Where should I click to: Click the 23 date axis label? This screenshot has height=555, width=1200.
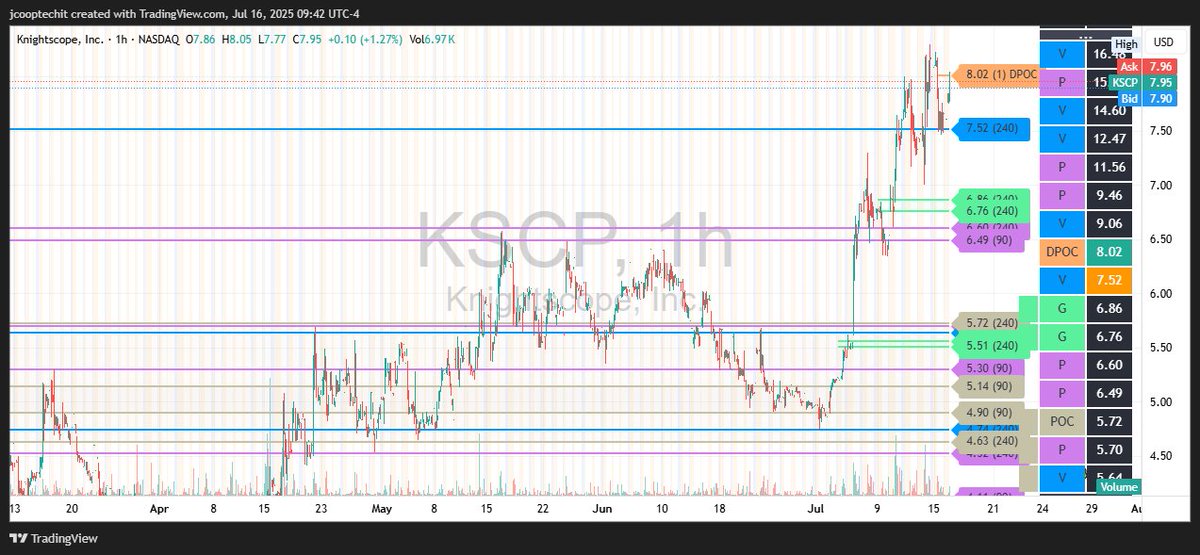320,508
